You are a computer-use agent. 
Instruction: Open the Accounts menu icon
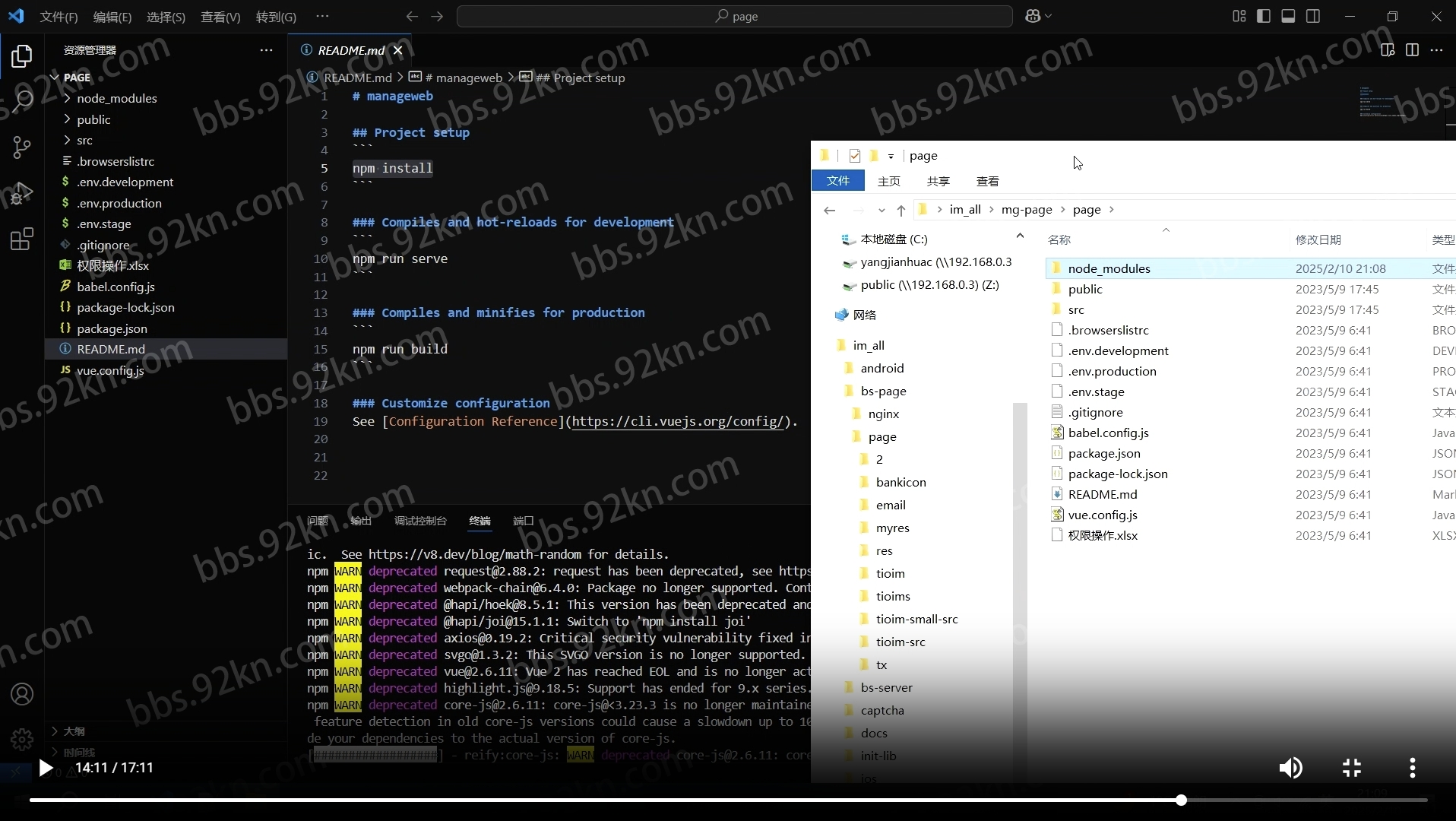click(22, 694)
